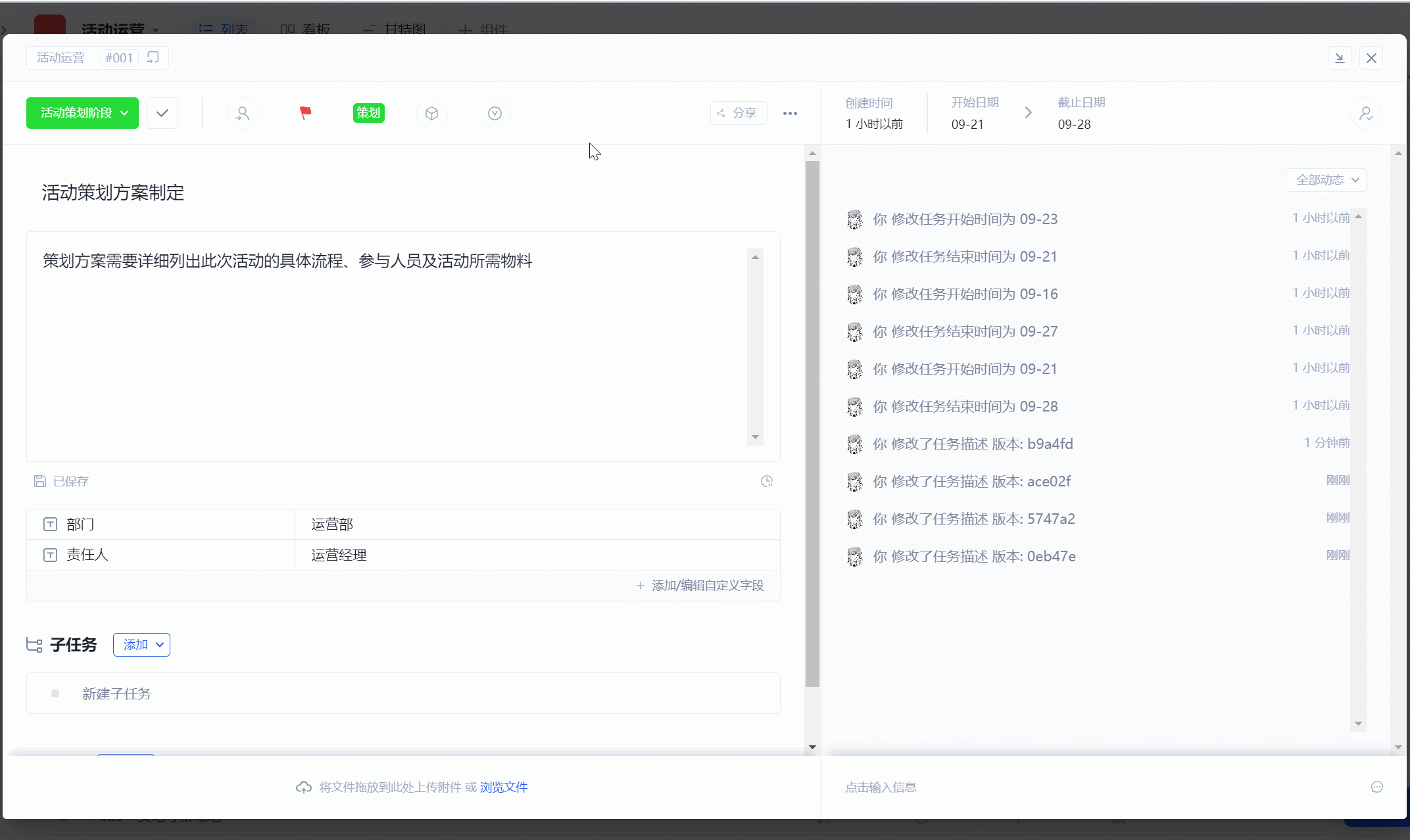Mark task complete with checkmark button
Screen dimensions: 1410x840
point(162,113)
